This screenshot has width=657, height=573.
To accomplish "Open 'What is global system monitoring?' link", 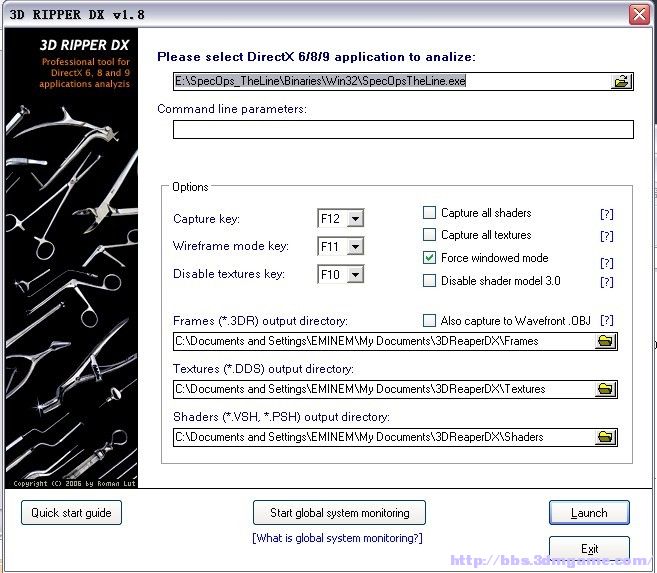I will tap(337, 538).
